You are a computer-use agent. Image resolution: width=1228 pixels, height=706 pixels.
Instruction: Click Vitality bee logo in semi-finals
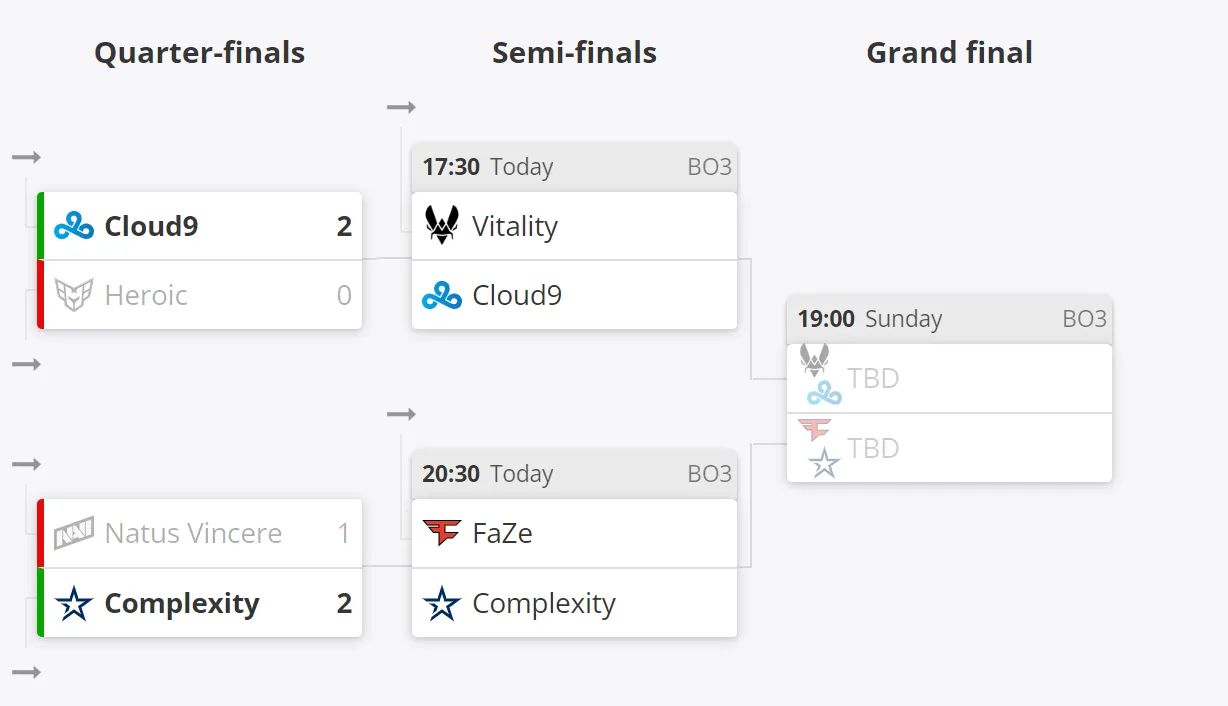point(442,226)
